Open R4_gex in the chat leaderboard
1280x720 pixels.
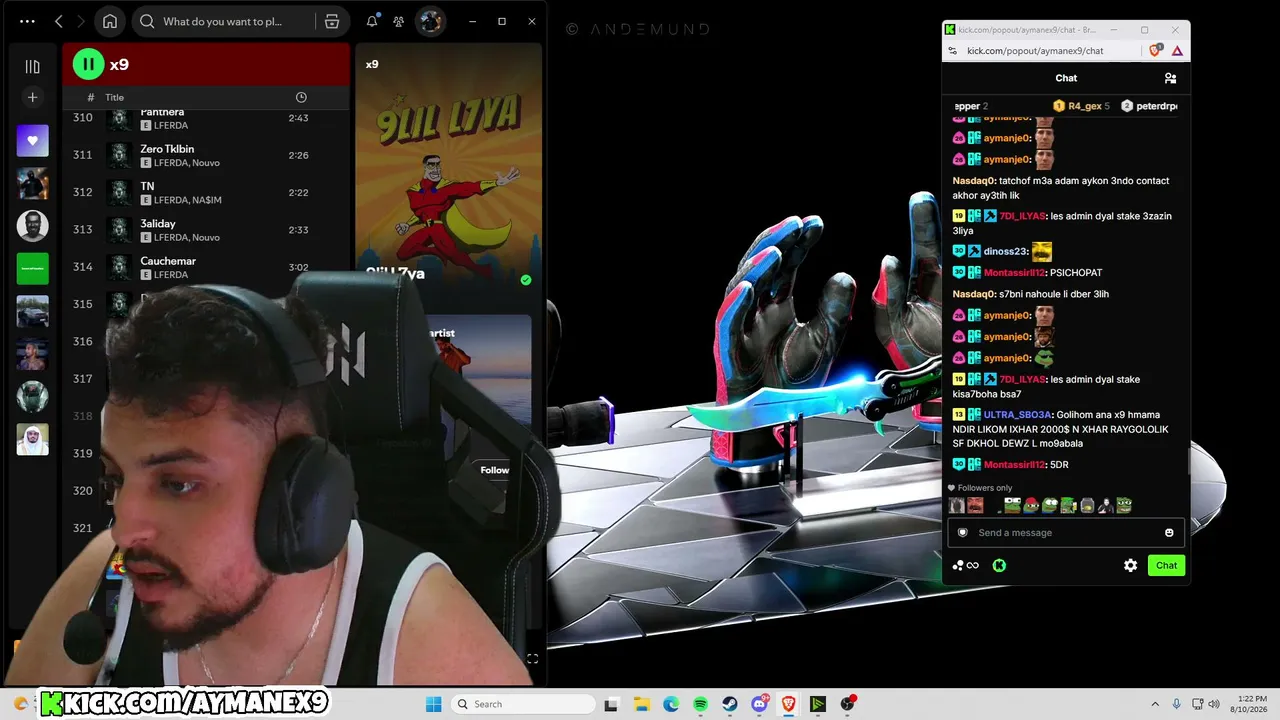1081,106
